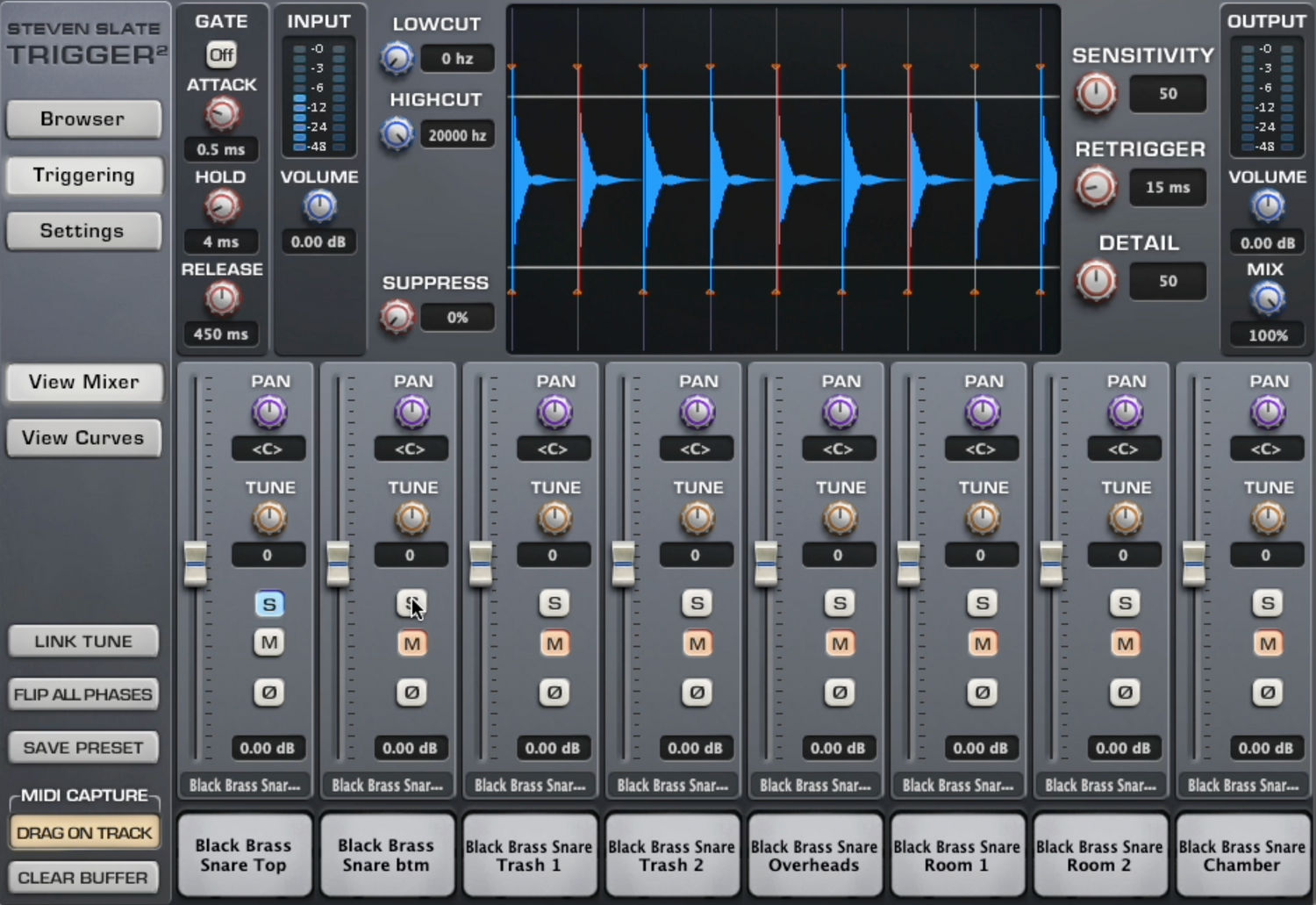Click Drag On Track MIDI button
The height and width of the screenshot is (905, 1316).
(x=84, y=833)
